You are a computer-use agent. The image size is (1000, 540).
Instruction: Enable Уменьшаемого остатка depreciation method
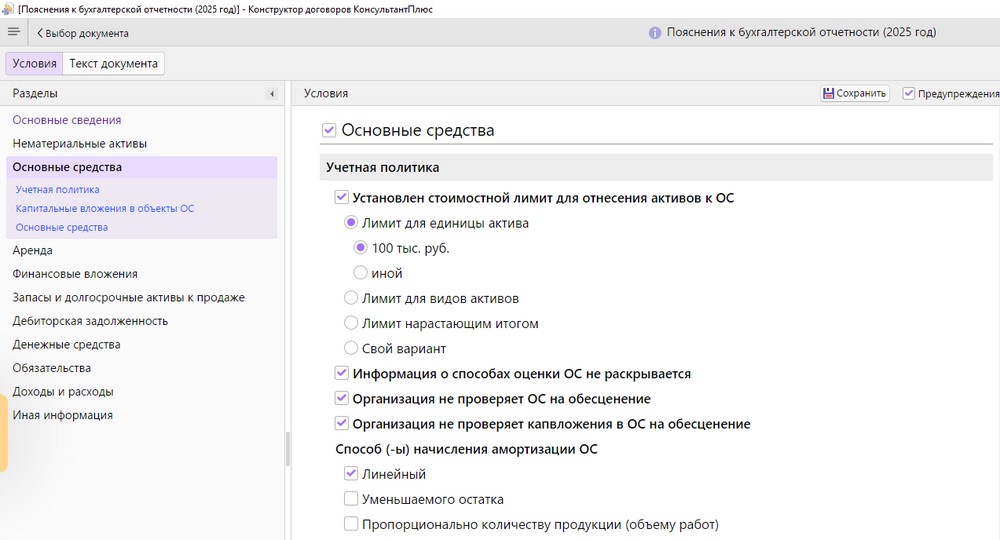[x=351, y=499]
